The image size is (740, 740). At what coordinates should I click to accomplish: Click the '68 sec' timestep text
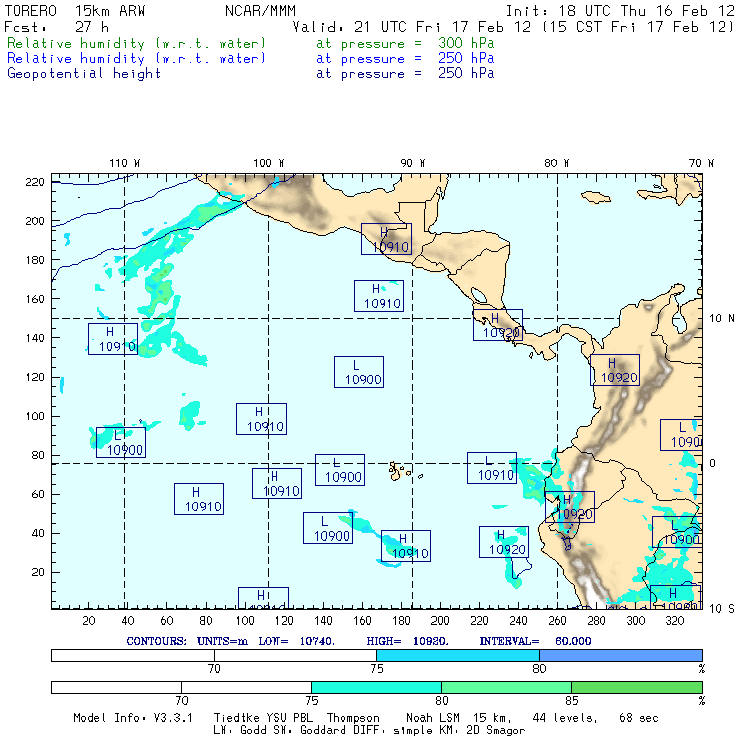click(x=639, y=718)
